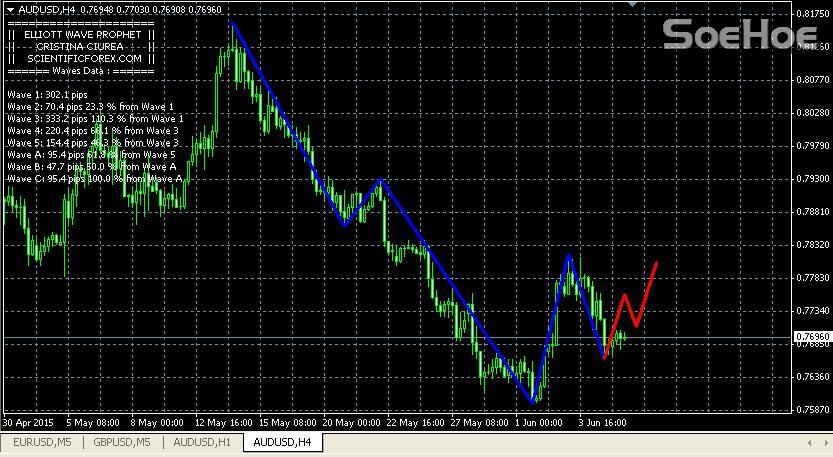Click the left arrow of the chart tab scroller

click(x=809, y=443)
